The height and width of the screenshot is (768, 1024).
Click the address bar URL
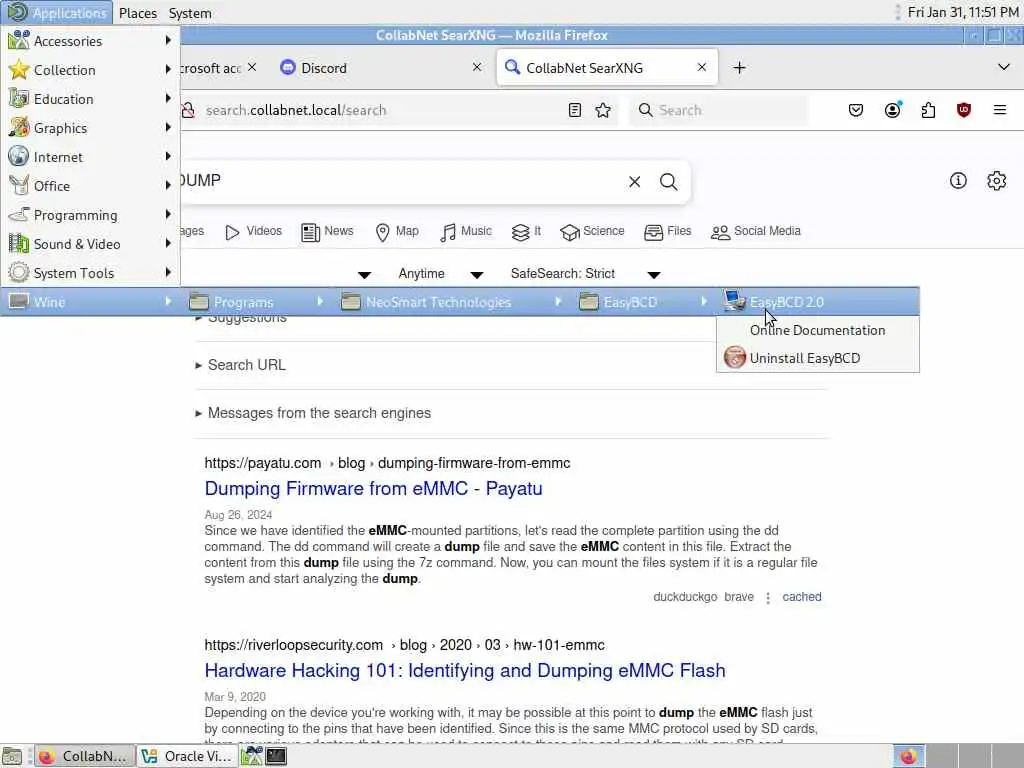point(296,110)
